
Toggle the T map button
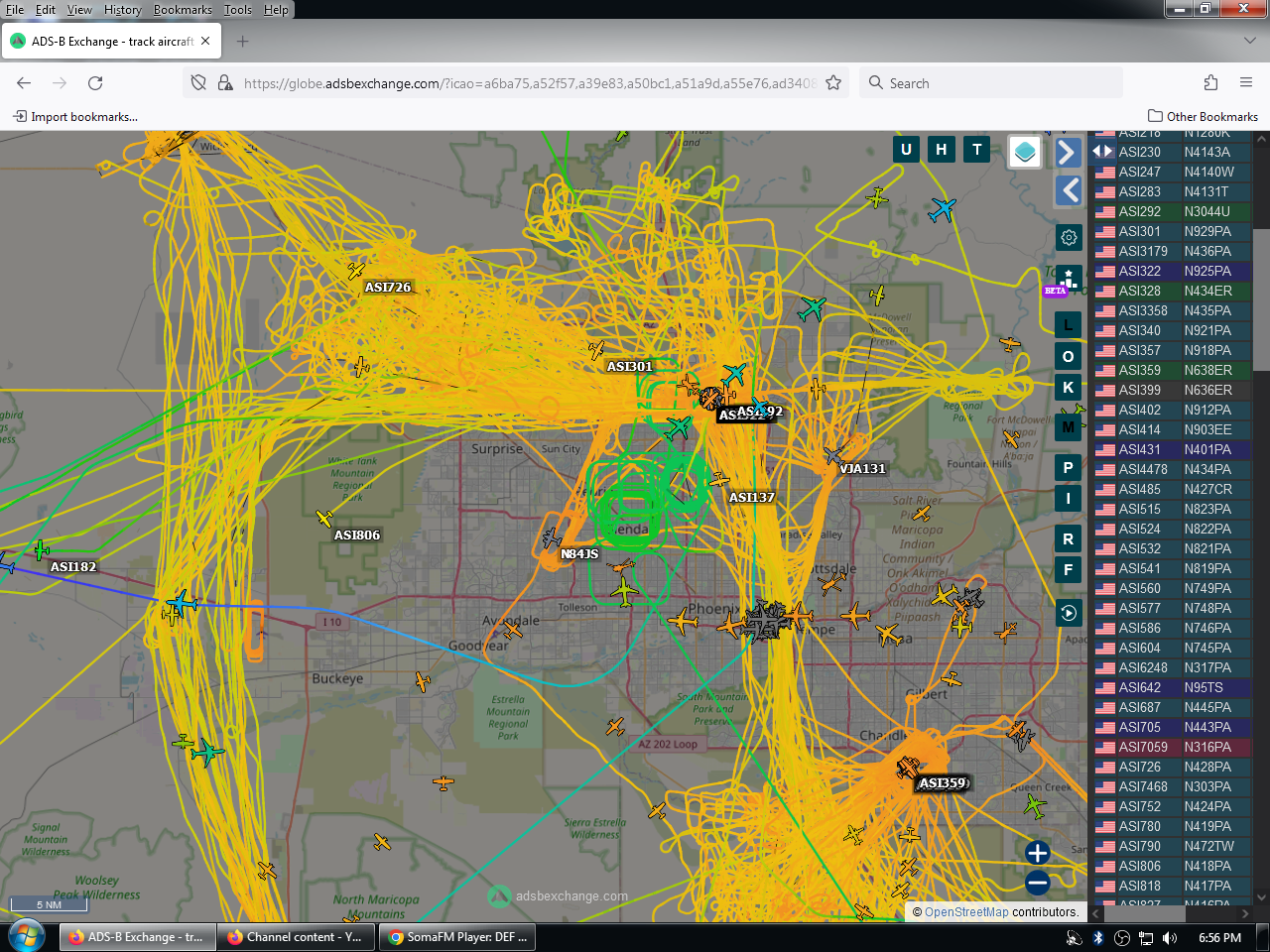(x=977, y=150)
